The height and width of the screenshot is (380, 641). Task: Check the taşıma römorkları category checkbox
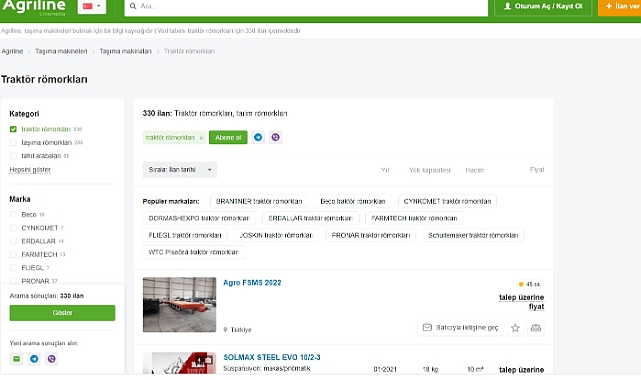click(13, 143)
